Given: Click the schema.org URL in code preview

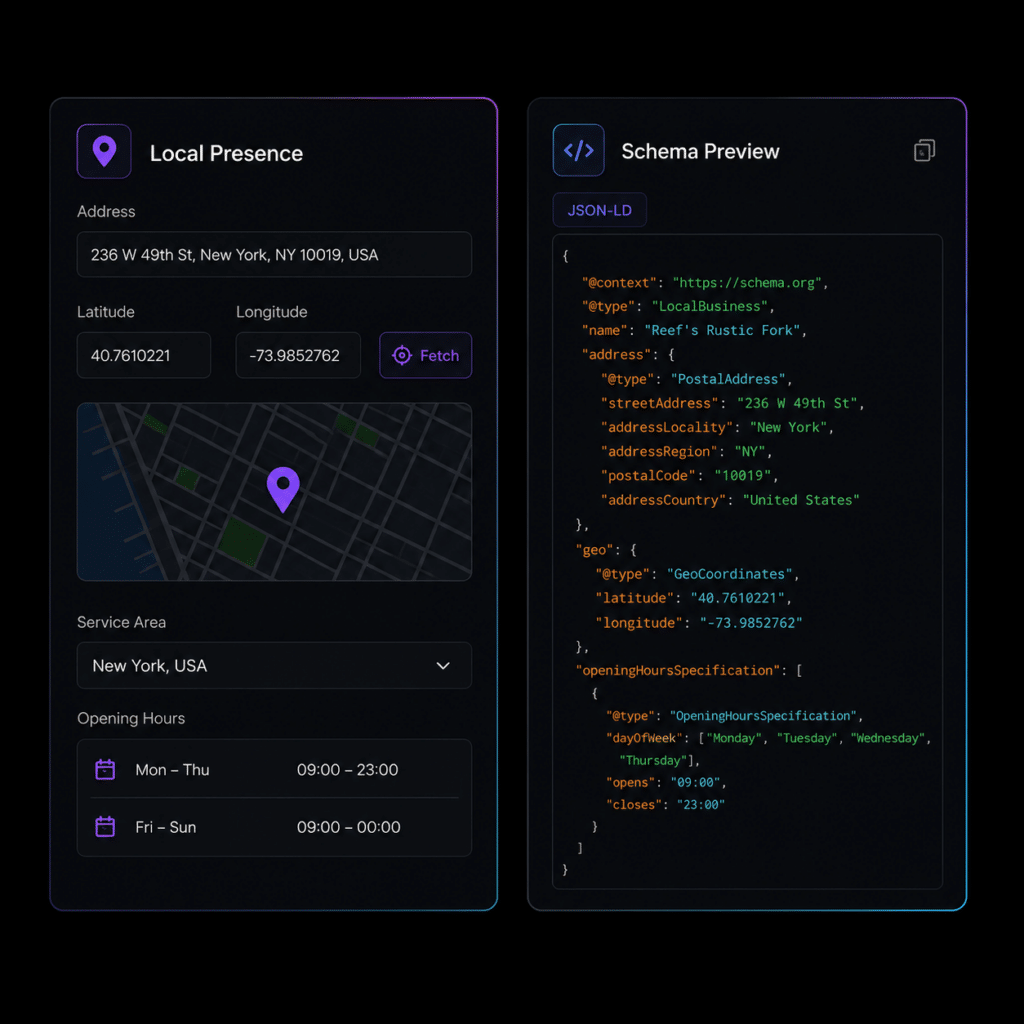Looking at the screenshot, I should [x=747, y=283].
